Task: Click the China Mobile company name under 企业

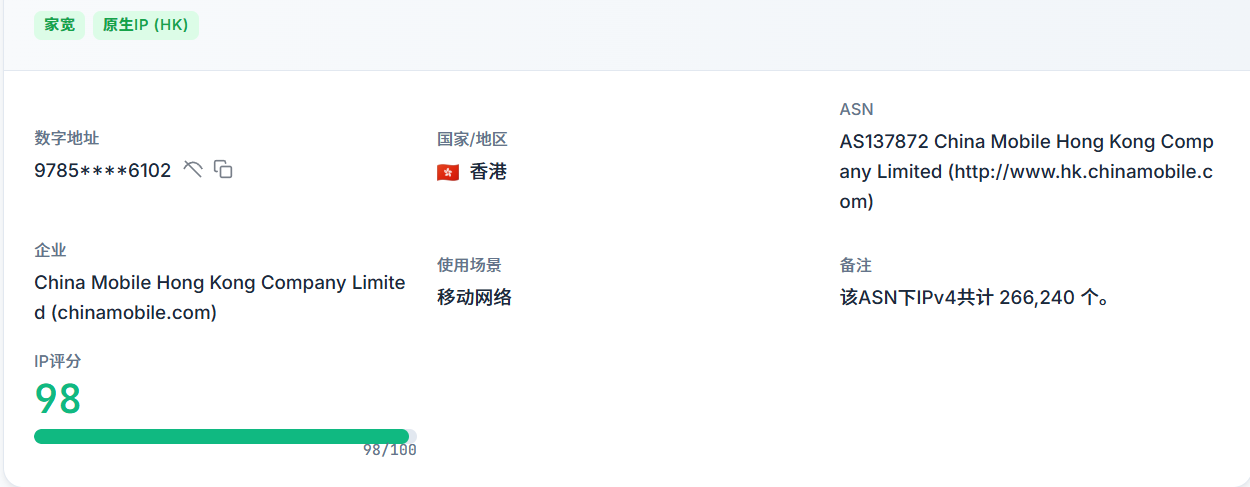Action: 220,297
